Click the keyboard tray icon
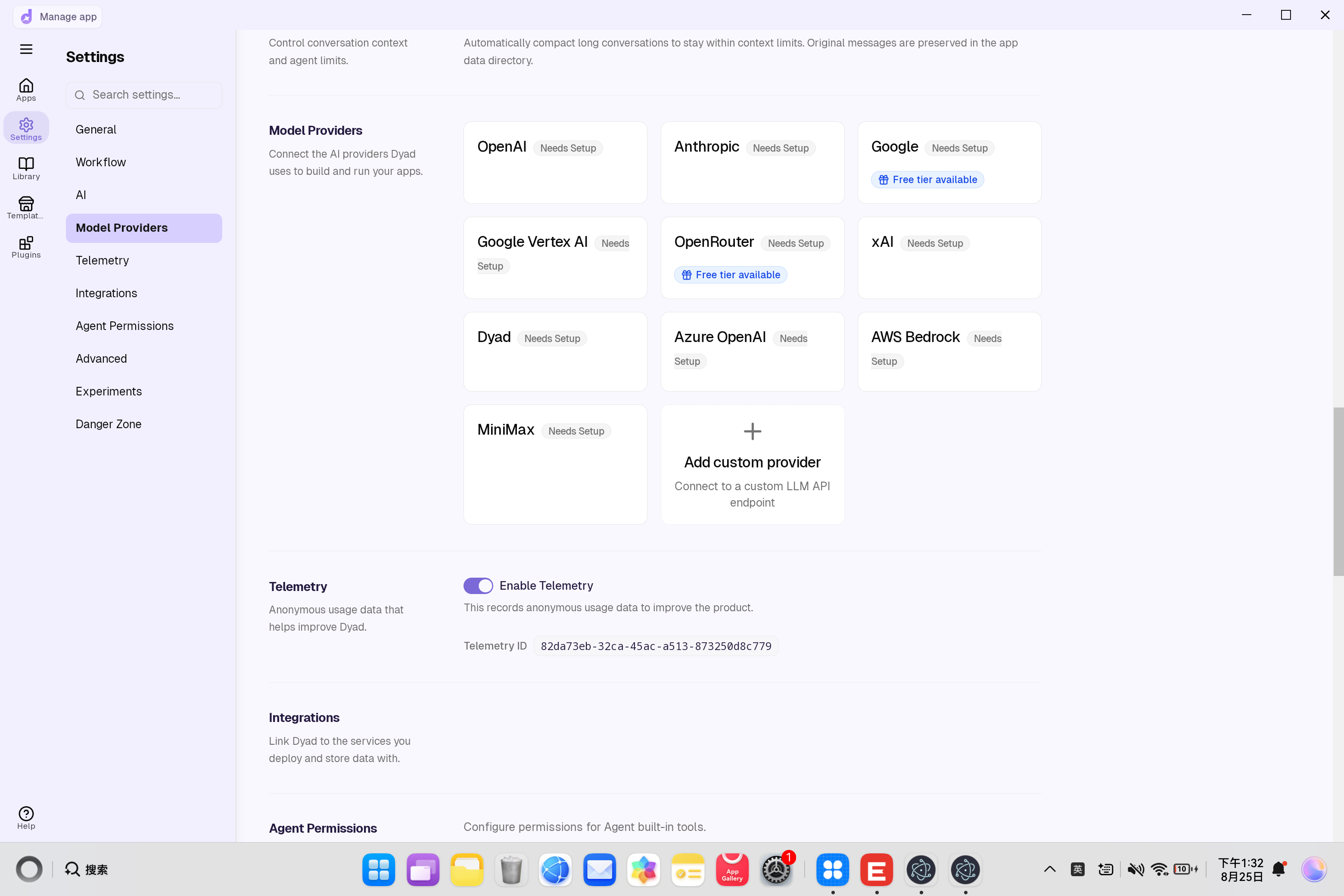 (x=1106, y=869)
